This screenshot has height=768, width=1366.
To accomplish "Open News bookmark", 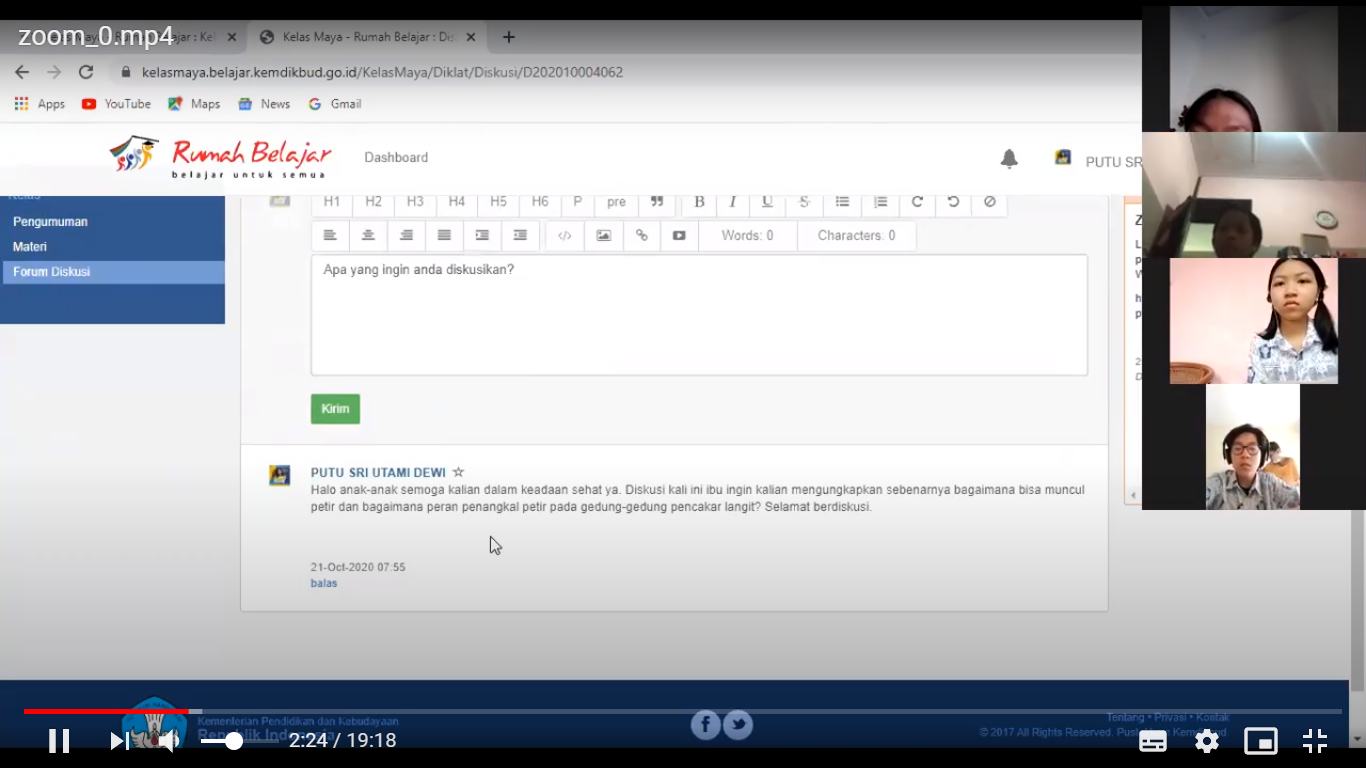I will click(264, 104).
